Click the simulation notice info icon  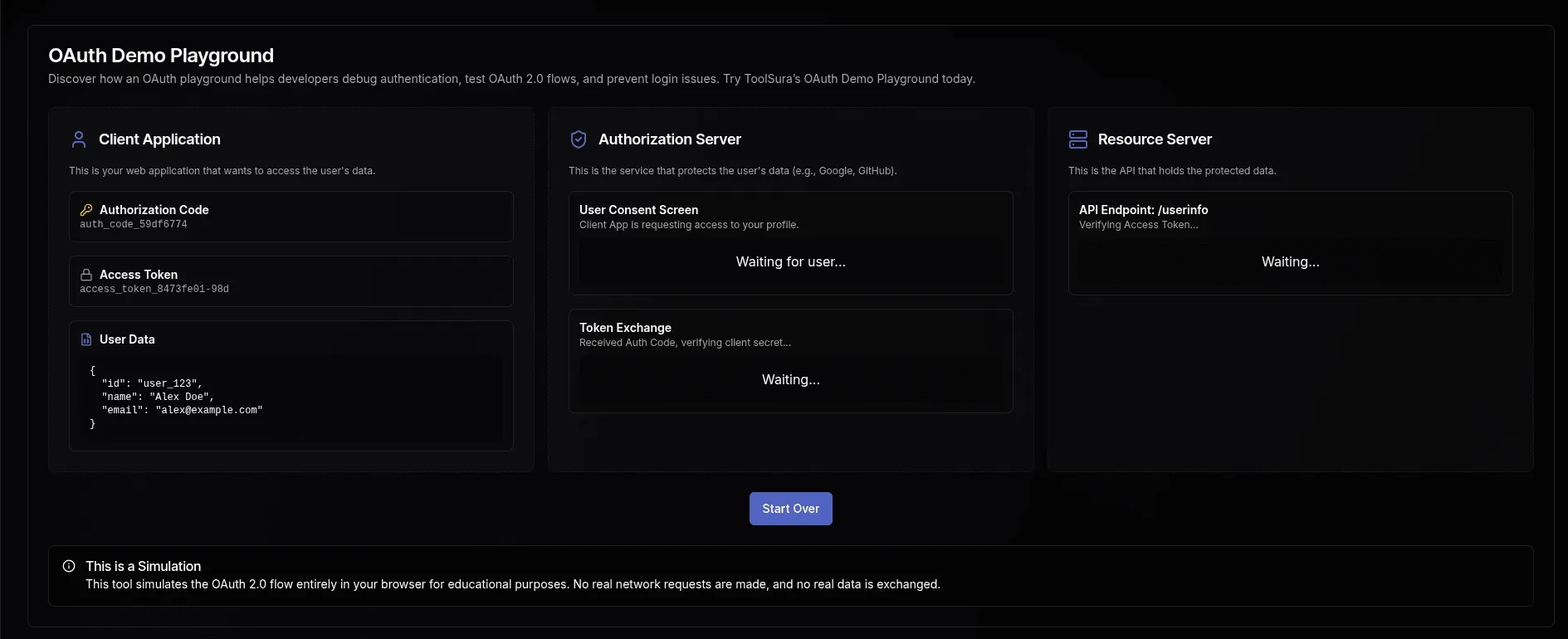pyautogui.click(x=69, y=566)
